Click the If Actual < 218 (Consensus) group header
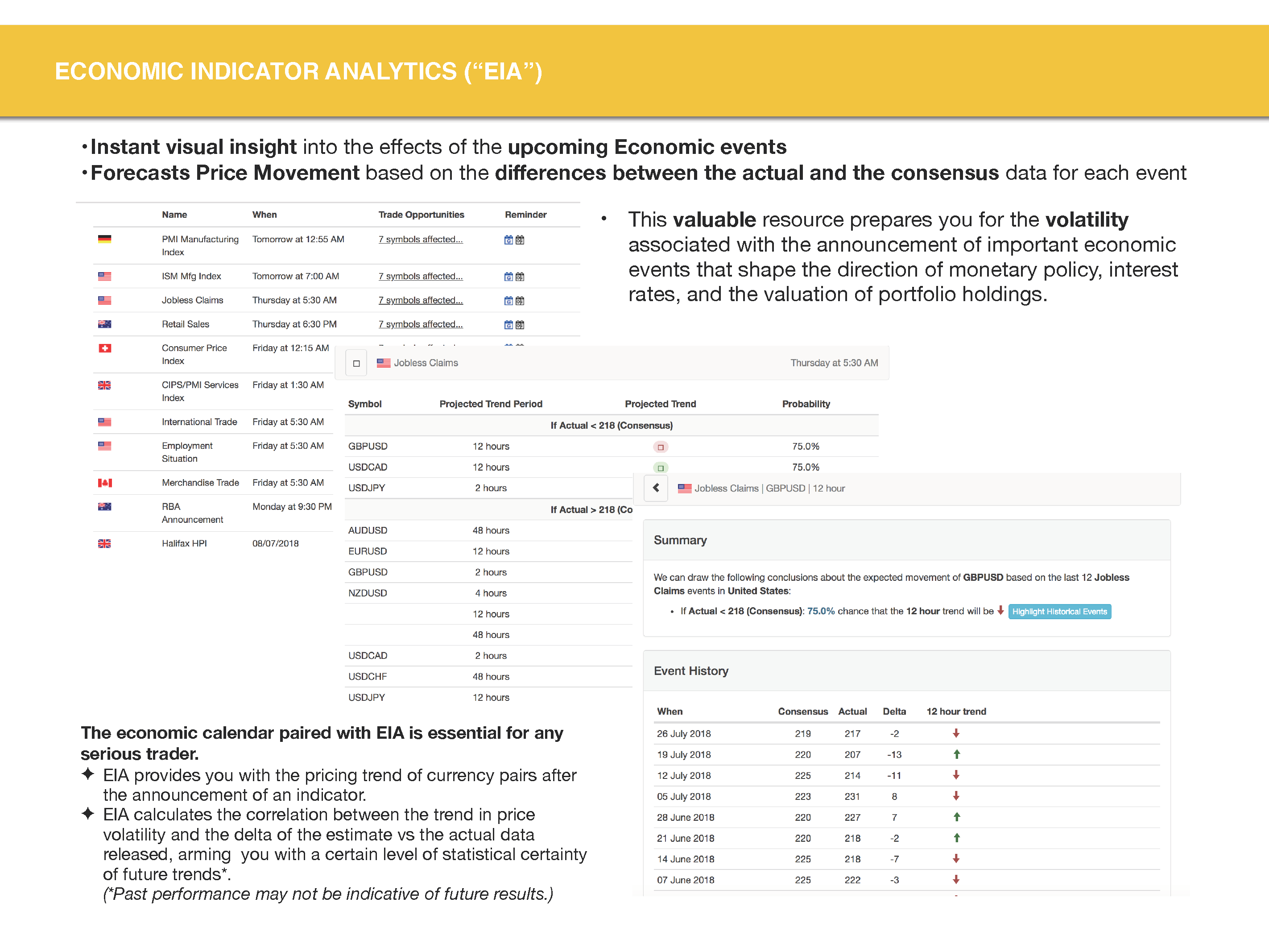 (x=612, y=425)
